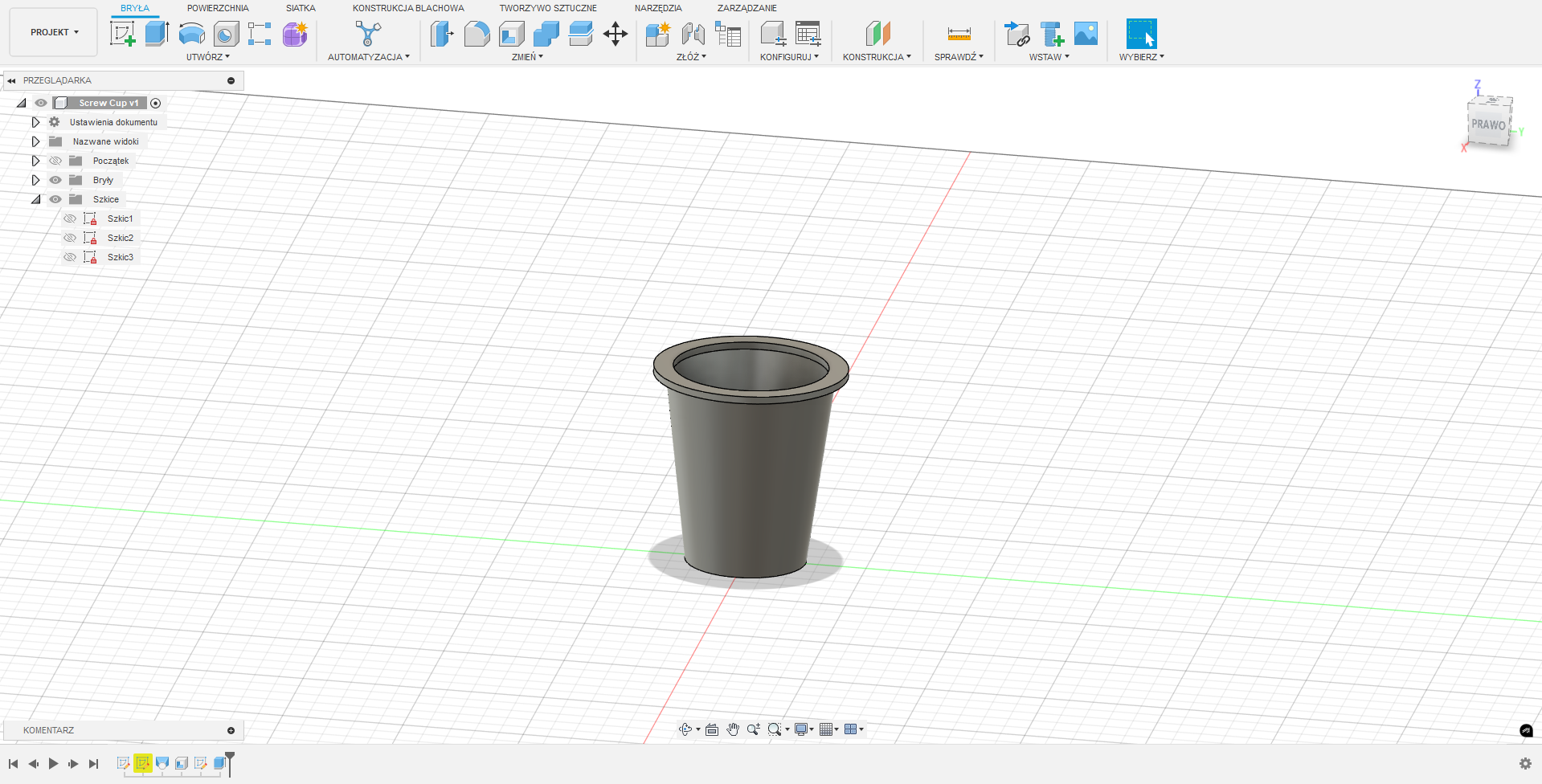Viewport: 1542px width, 784px height.
Task: Select the Create Sketch tool icon
Action: point(122,34)
